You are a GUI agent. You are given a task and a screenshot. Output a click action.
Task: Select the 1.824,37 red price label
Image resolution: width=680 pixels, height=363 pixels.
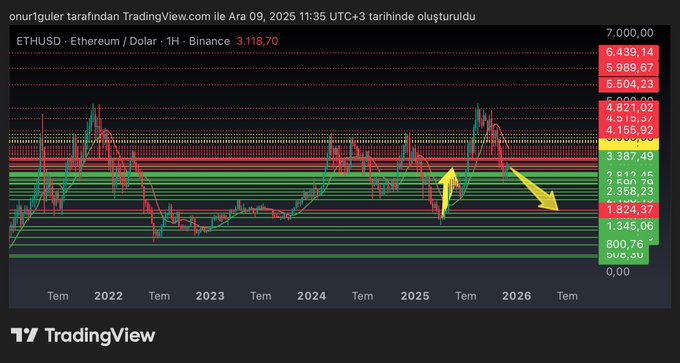pyautogui.click(x=628, y=210)
